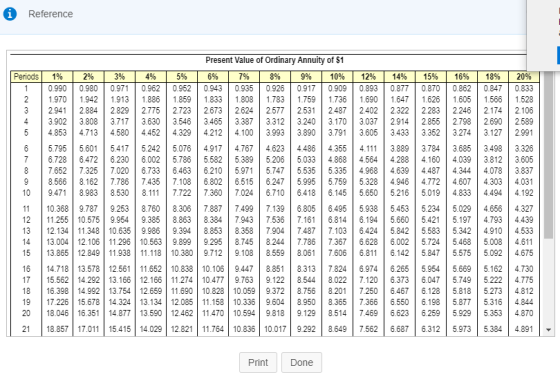
Task: Select the 15% column header
Action: pos(430,77)
